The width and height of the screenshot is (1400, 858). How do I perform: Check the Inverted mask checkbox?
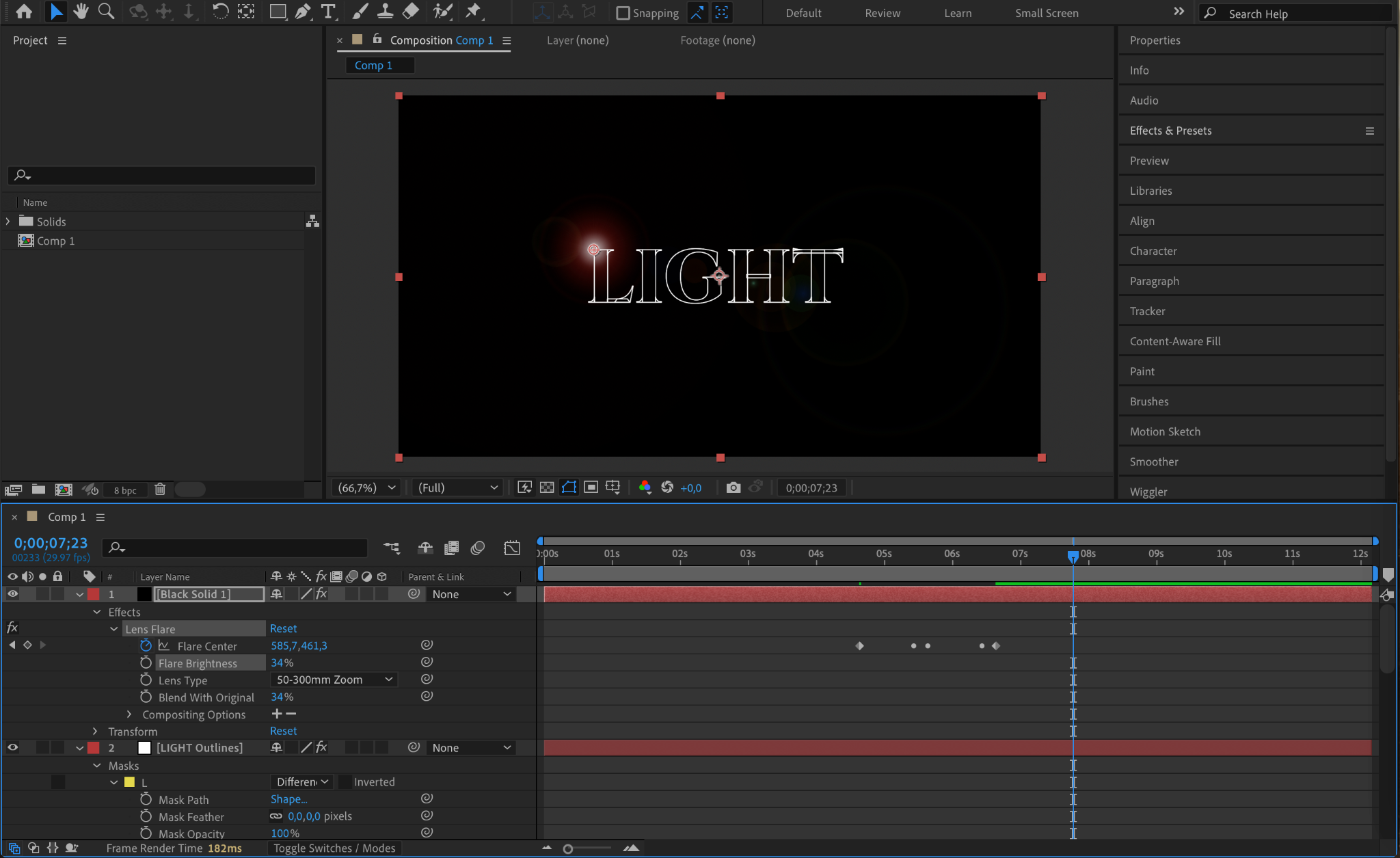346,782
